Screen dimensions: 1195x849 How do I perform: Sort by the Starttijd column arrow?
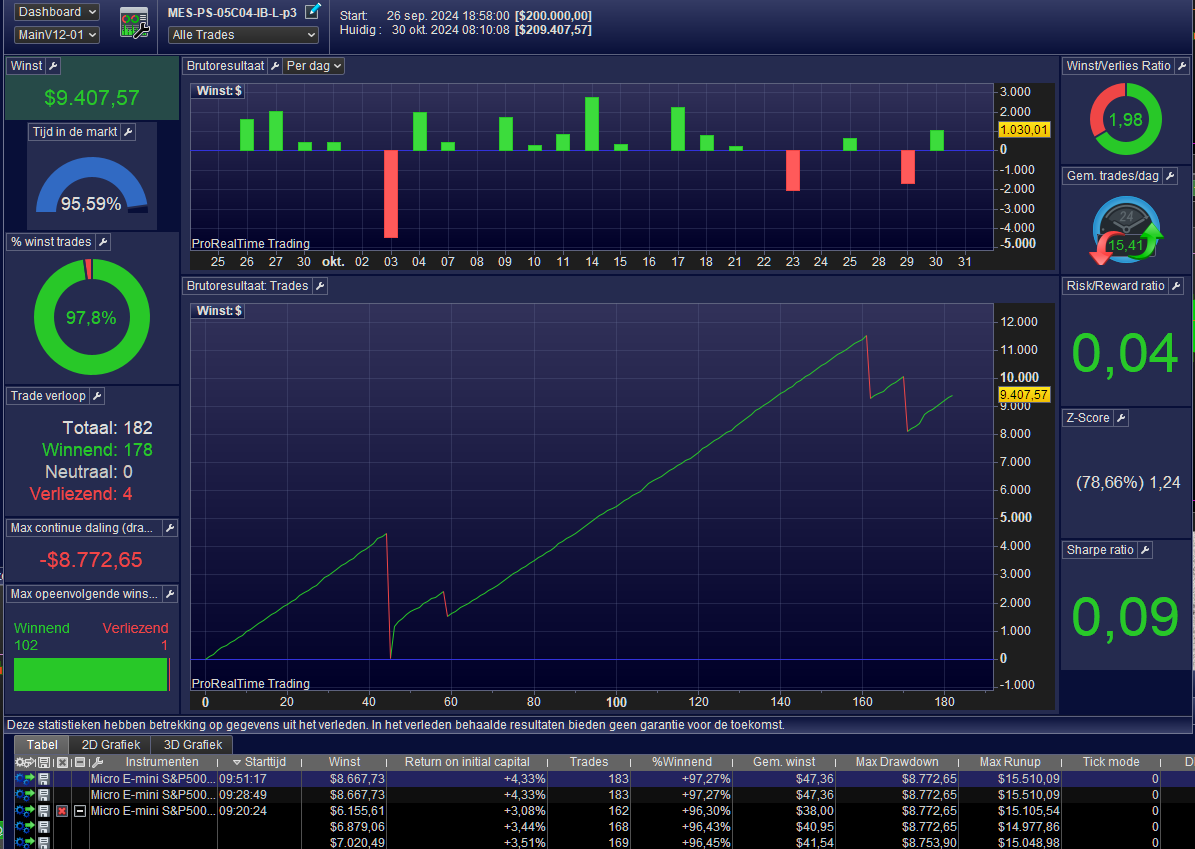click(237, 762)
